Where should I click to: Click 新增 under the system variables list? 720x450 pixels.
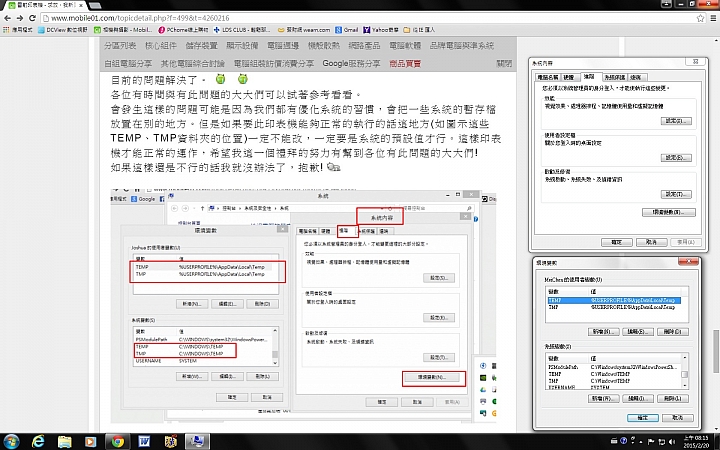pos(603,399)
